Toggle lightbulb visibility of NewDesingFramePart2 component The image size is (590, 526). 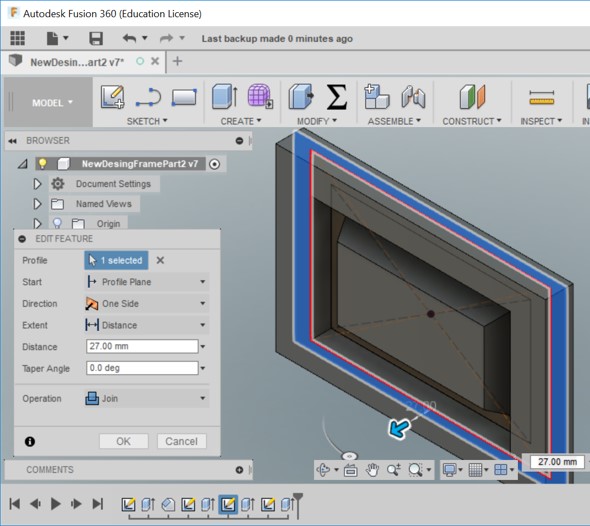click(x=43, y=164)
